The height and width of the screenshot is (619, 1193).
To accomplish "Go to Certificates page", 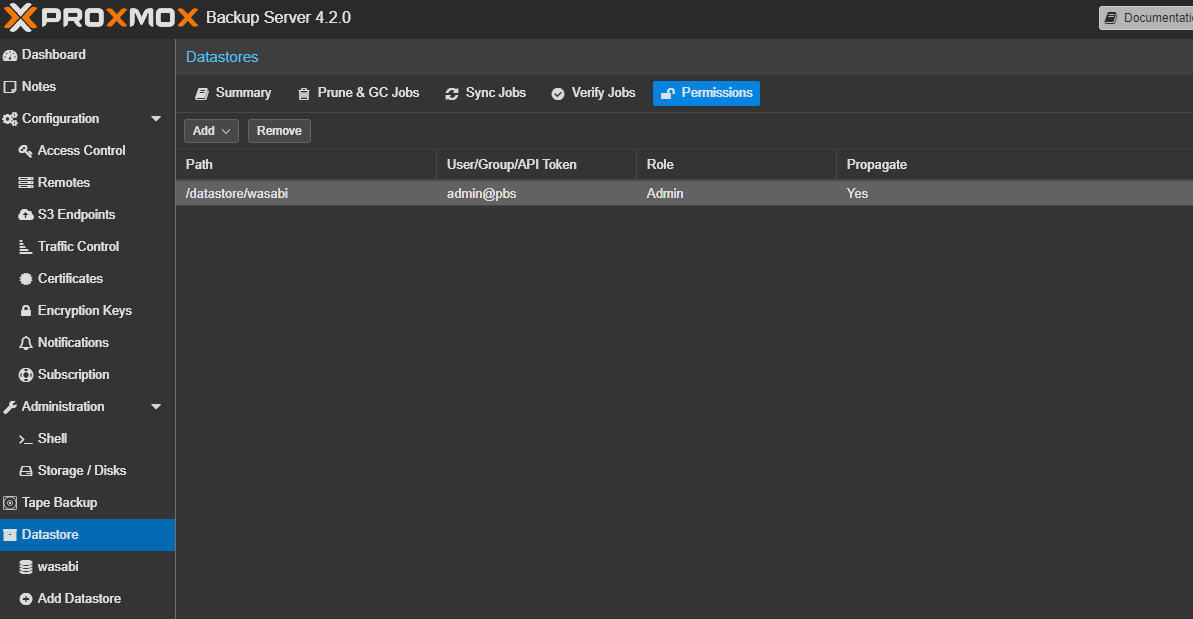I will 87,278.
